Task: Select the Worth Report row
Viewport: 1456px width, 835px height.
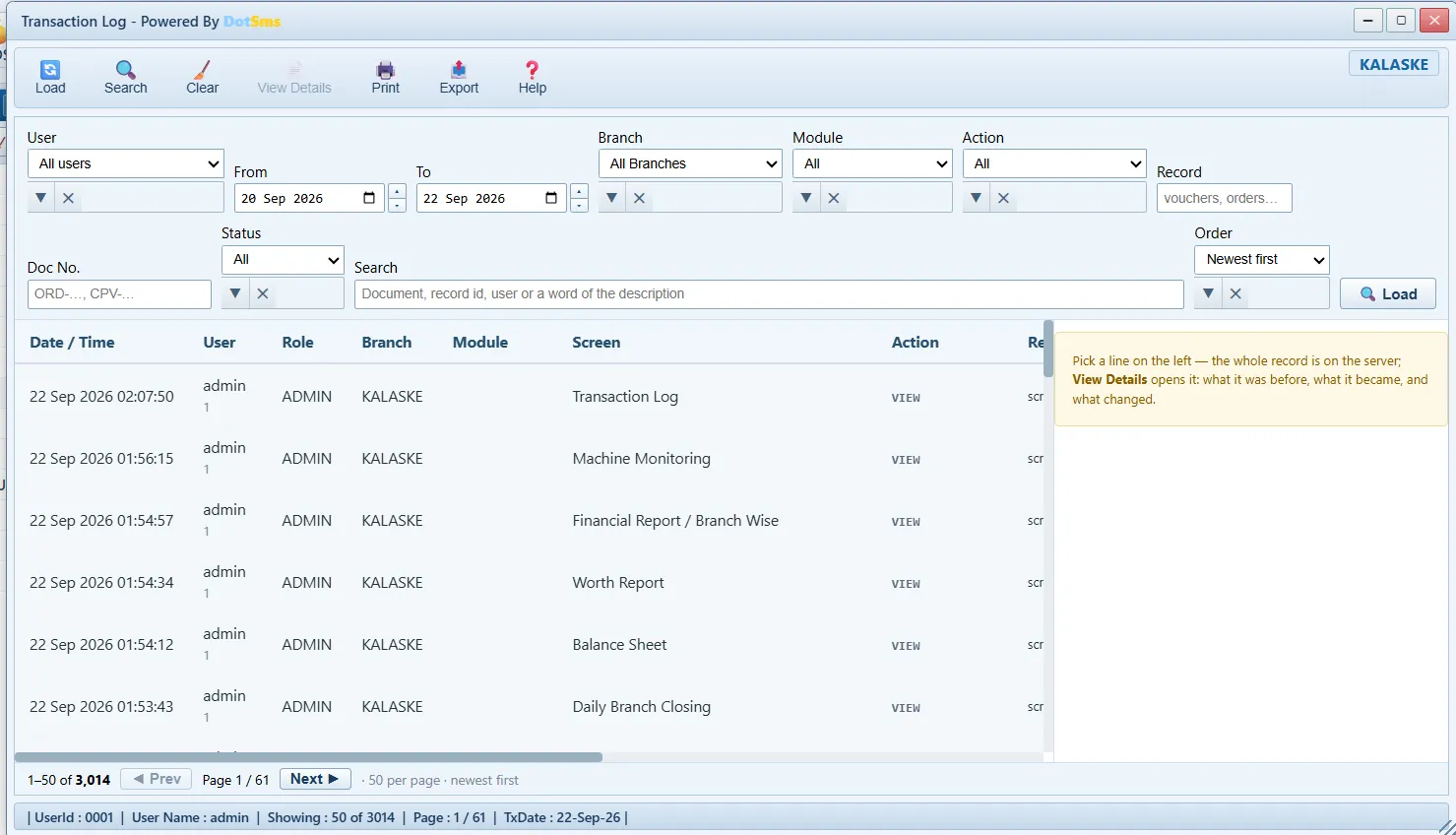Action: (529, 582)
